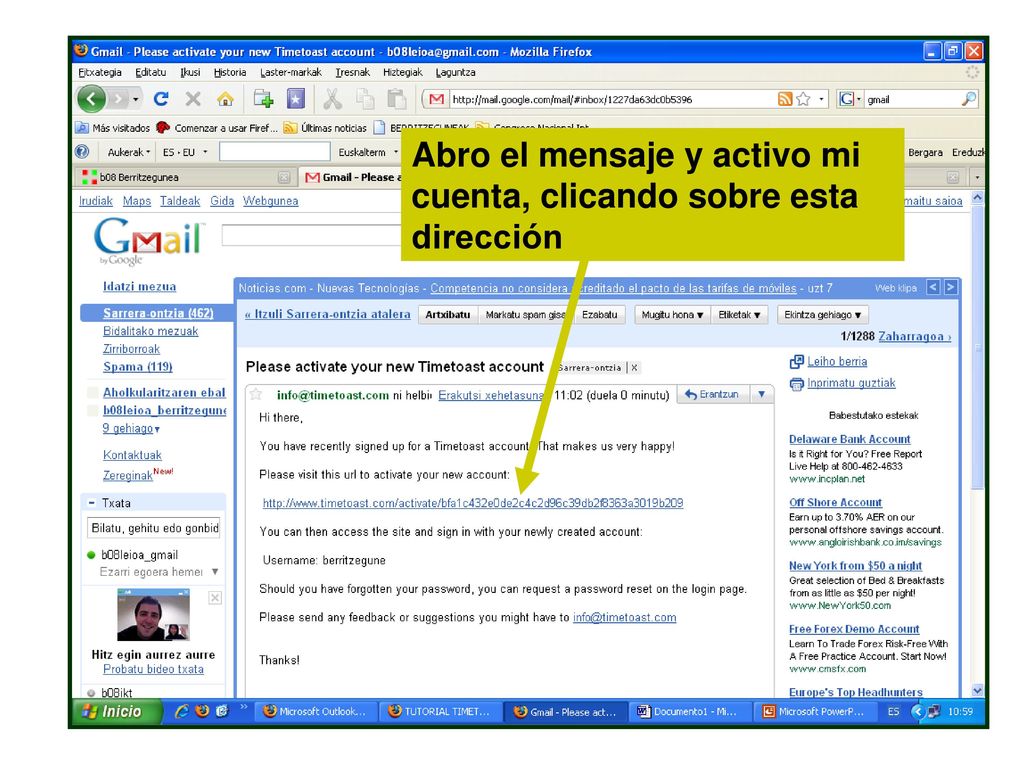Open the Ikusi menu
Image resolution: width=1024 pixels, height=768 pixels.
tap(190, 72)
